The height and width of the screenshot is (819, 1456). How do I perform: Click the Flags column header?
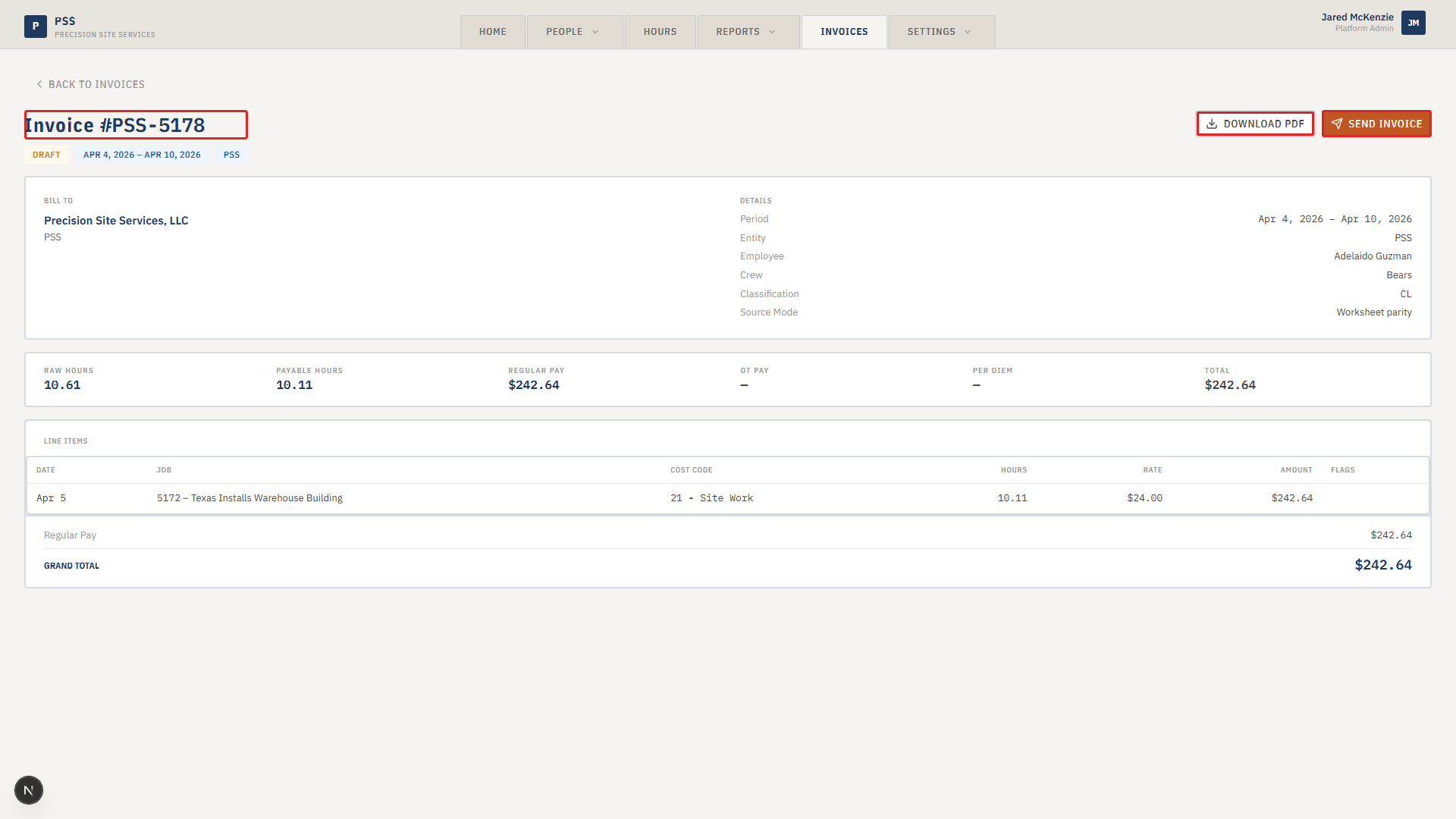tap(1342, 470)
